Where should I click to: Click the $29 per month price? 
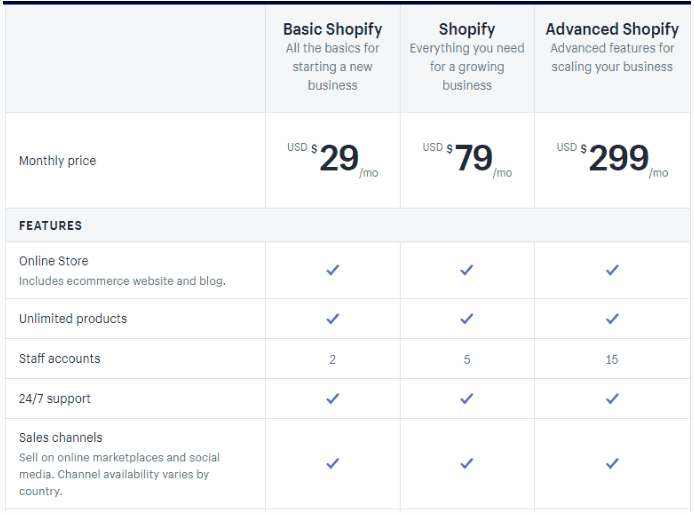338,158
